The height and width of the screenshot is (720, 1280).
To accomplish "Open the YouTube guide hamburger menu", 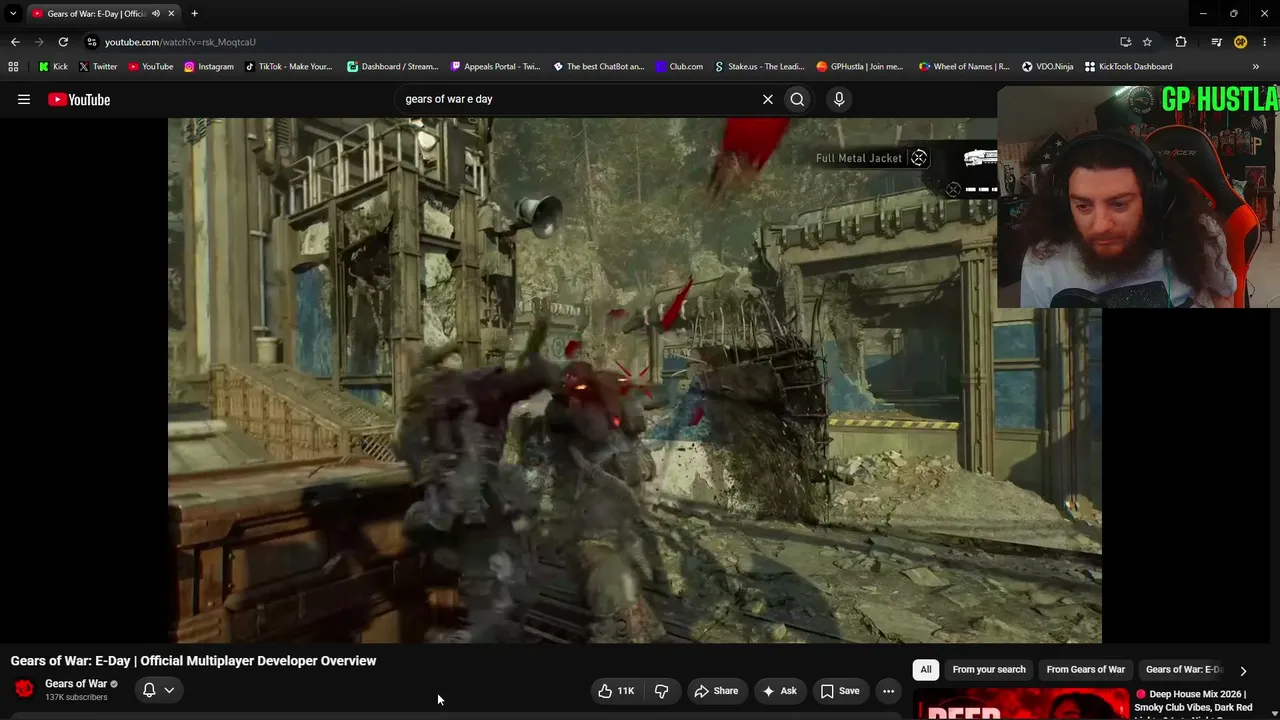I will click(24, 99).
